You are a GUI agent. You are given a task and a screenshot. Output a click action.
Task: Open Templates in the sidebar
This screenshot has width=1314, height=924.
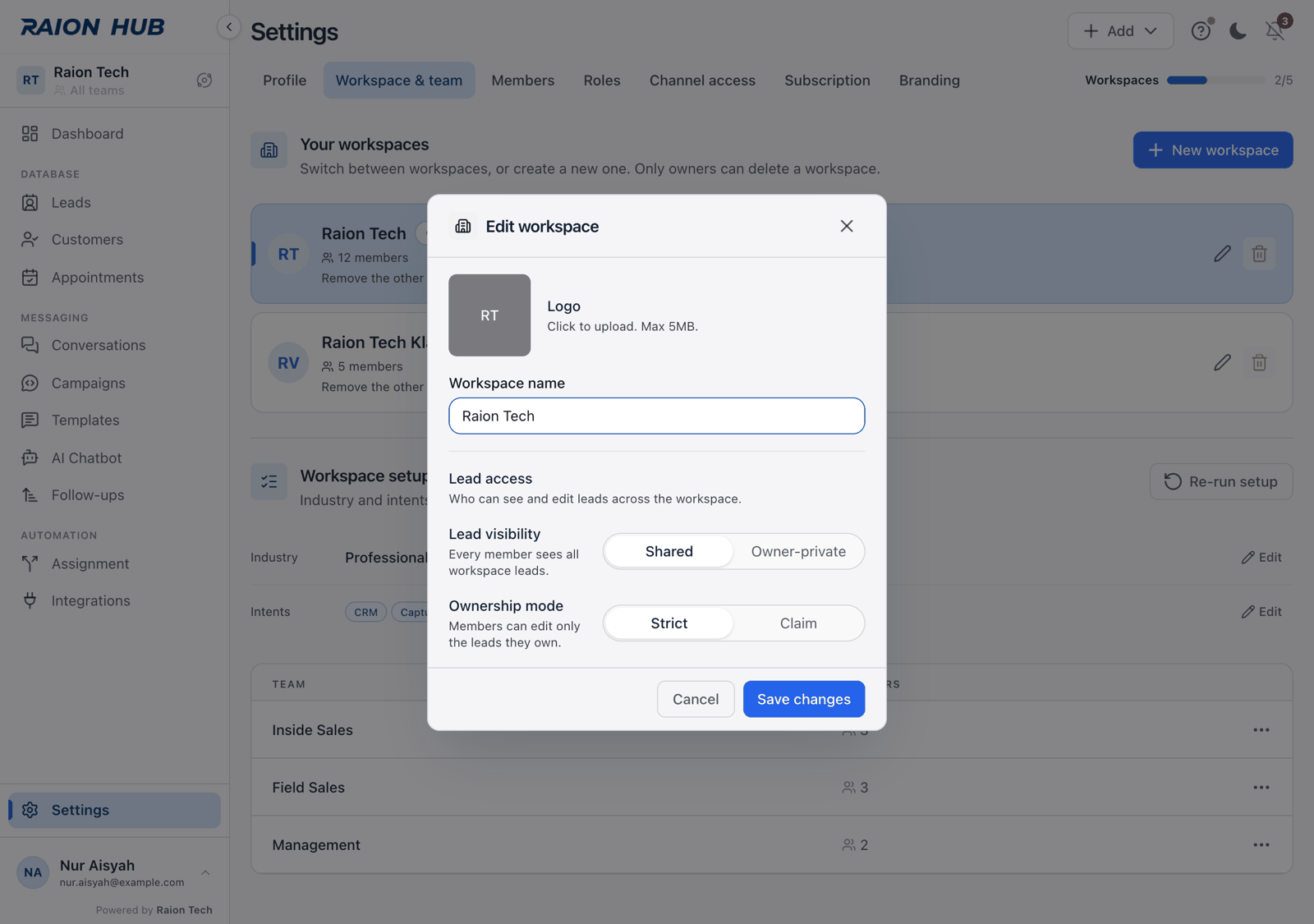pyautogui.click(x=114, y=421)
